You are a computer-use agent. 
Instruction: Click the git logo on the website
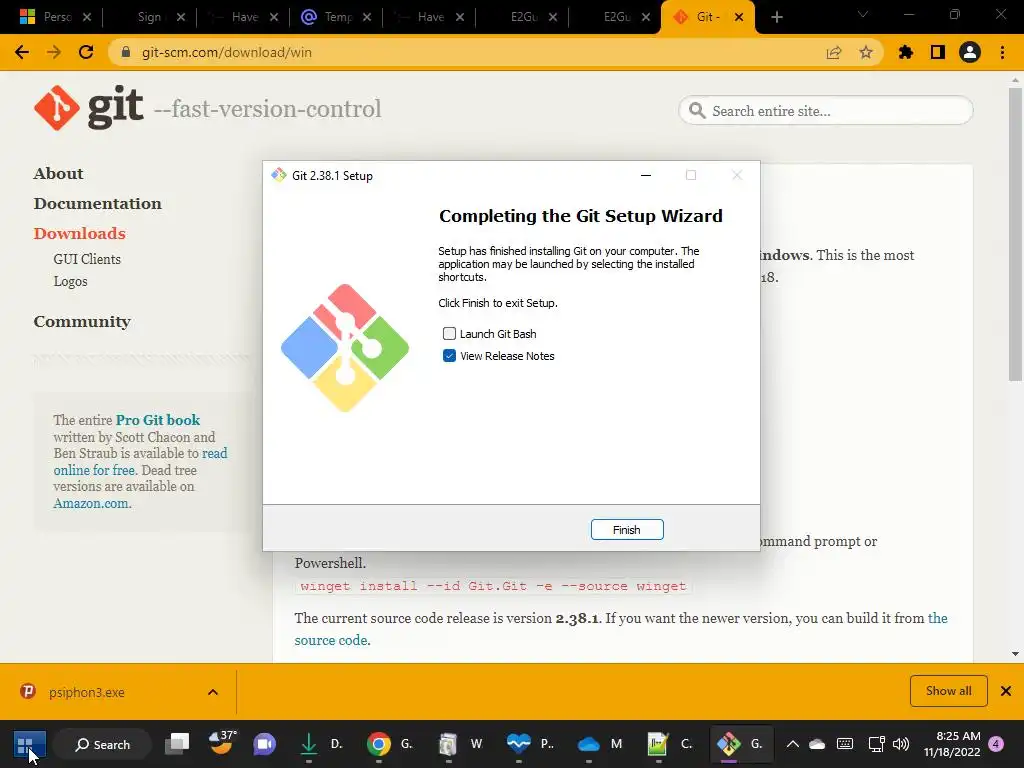[x=89, y=107]
